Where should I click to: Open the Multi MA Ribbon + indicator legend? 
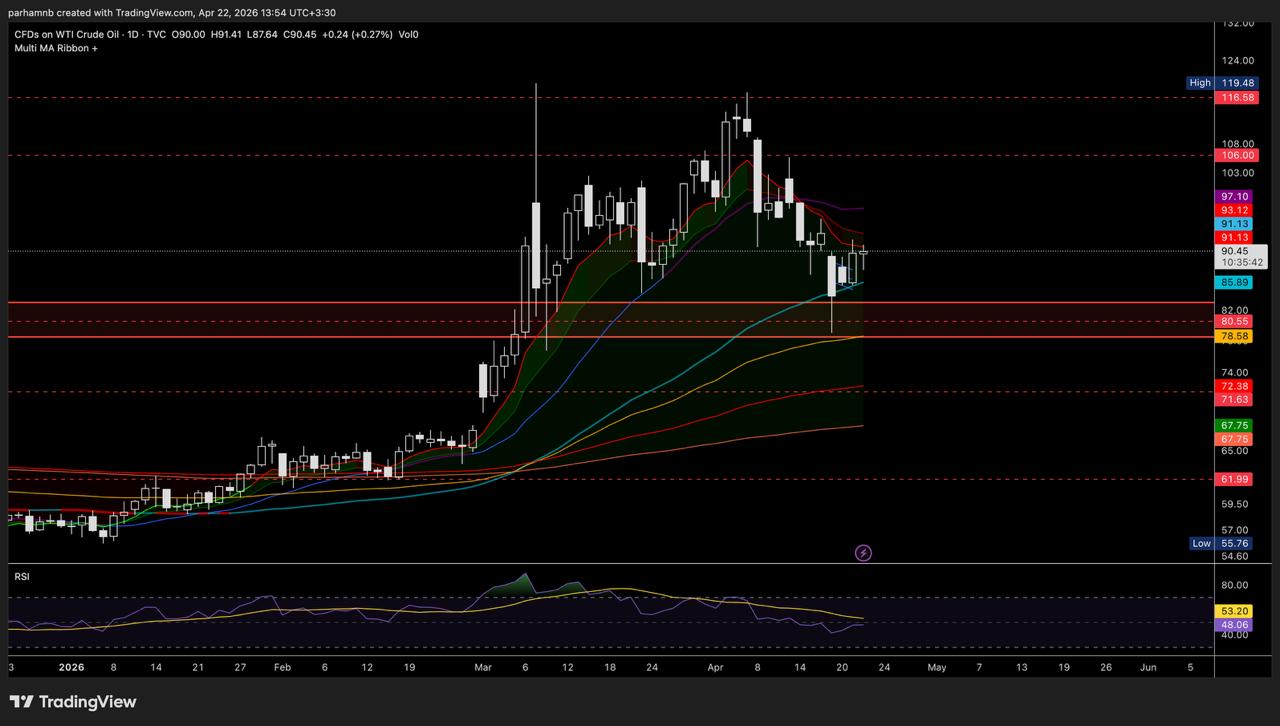point(56,48)
